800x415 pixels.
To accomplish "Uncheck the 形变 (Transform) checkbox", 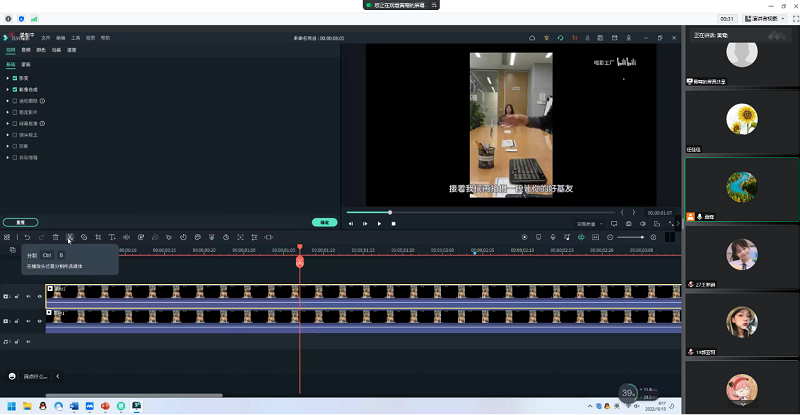I will click(x=15, y=76).
